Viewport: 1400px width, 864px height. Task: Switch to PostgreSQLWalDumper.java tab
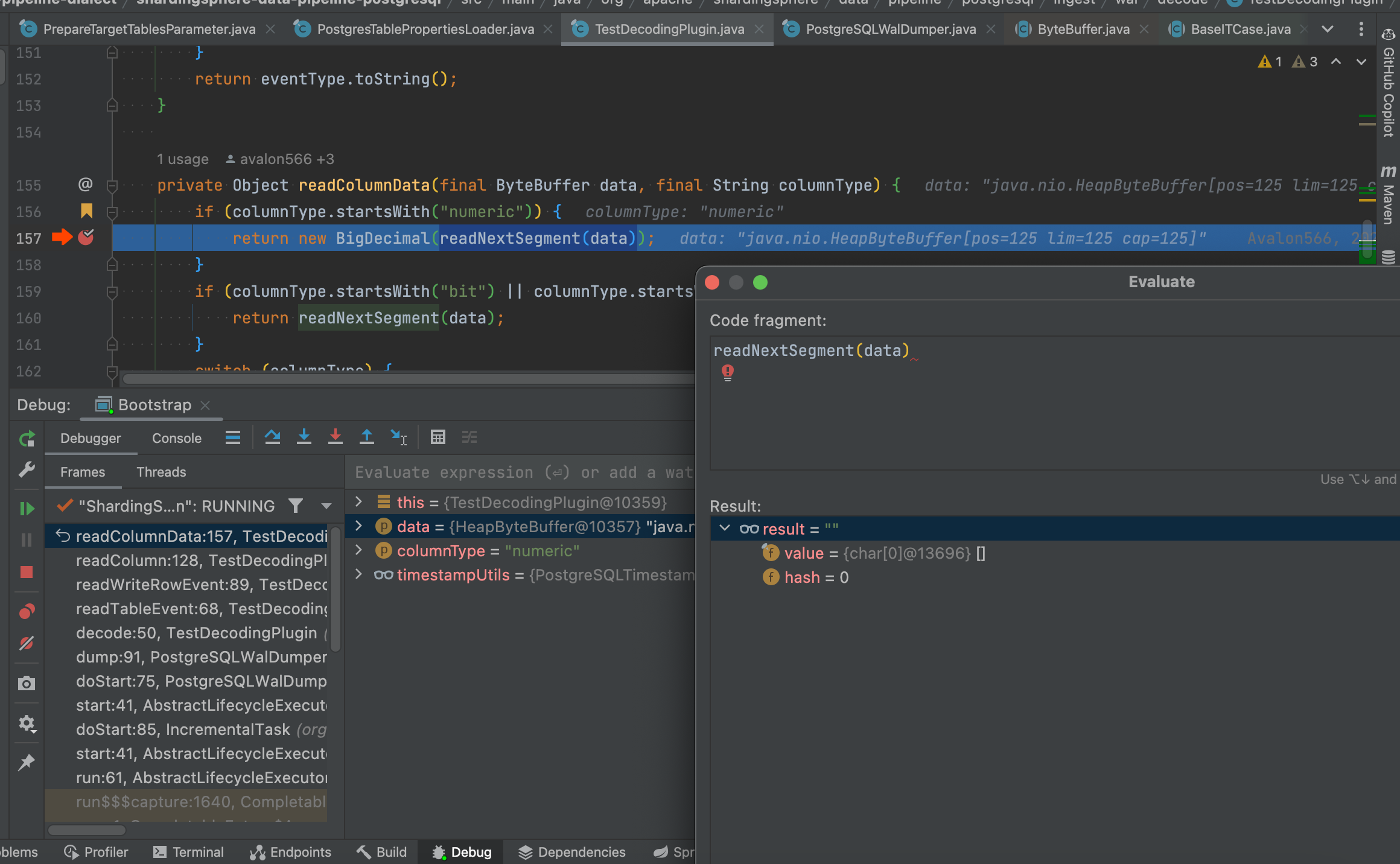coord(890,29)
